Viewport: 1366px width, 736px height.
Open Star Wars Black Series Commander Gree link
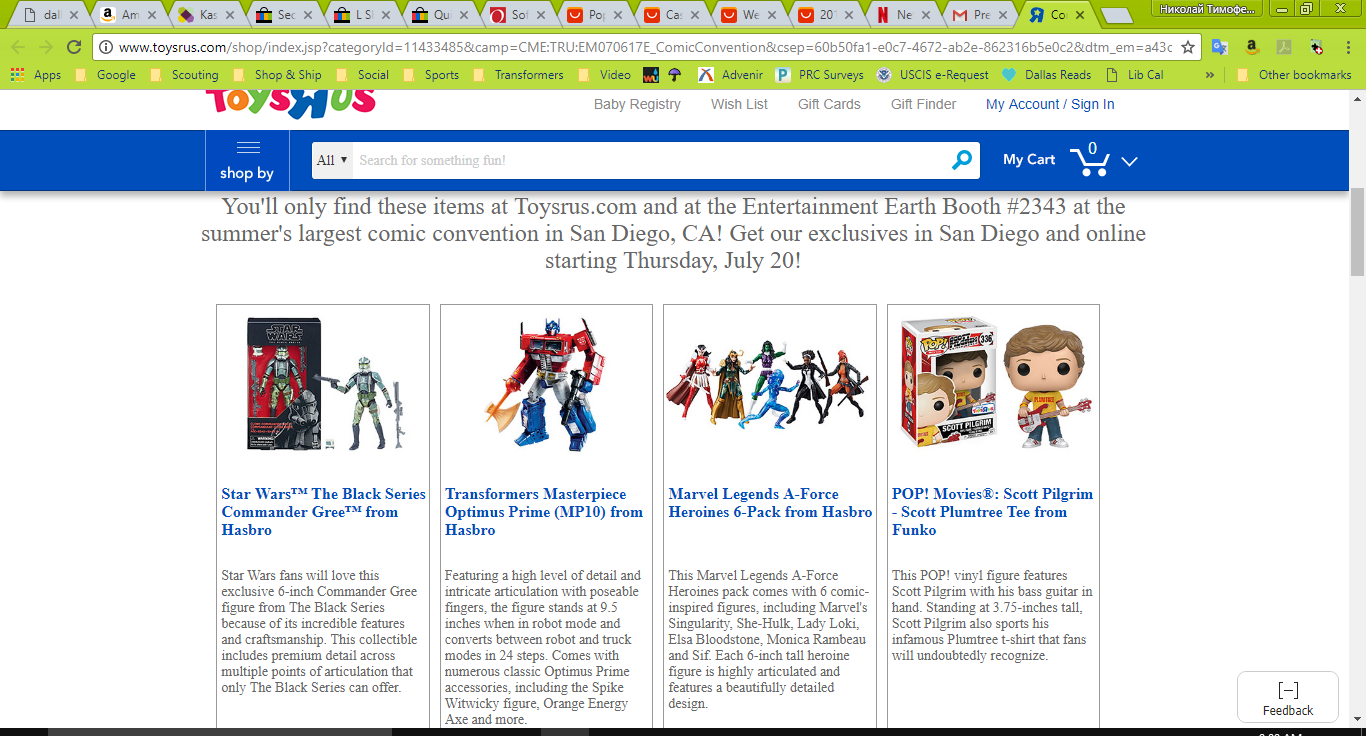pyautogui.click(x=323, y=512)
